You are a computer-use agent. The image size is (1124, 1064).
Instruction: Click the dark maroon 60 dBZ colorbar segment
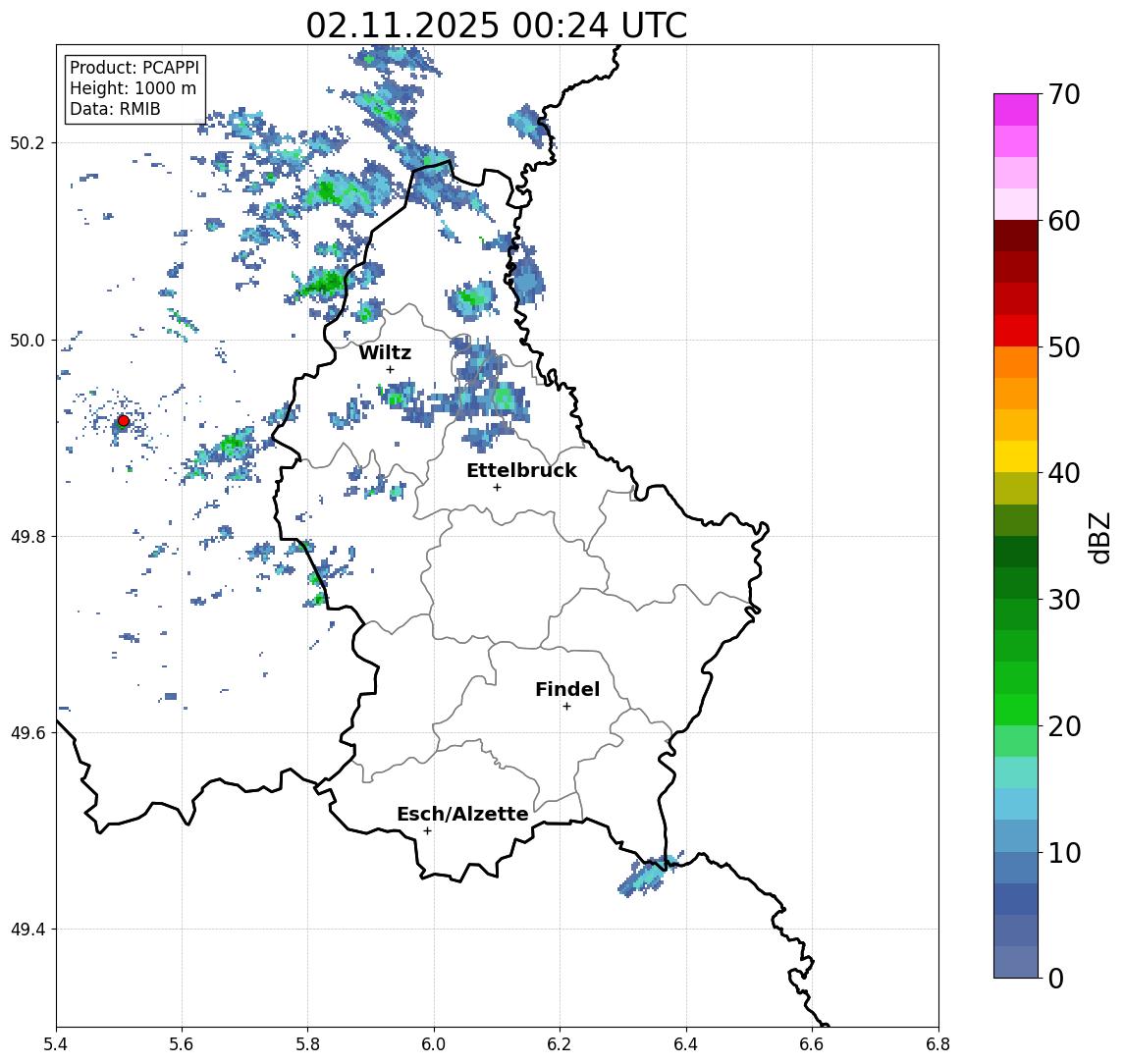1016,236
